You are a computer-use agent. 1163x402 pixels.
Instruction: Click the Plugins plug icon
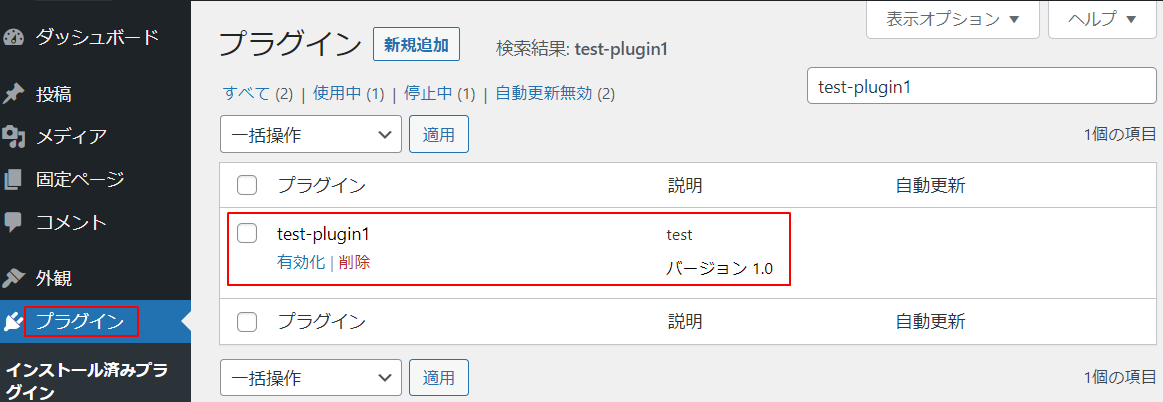(13, 321)
